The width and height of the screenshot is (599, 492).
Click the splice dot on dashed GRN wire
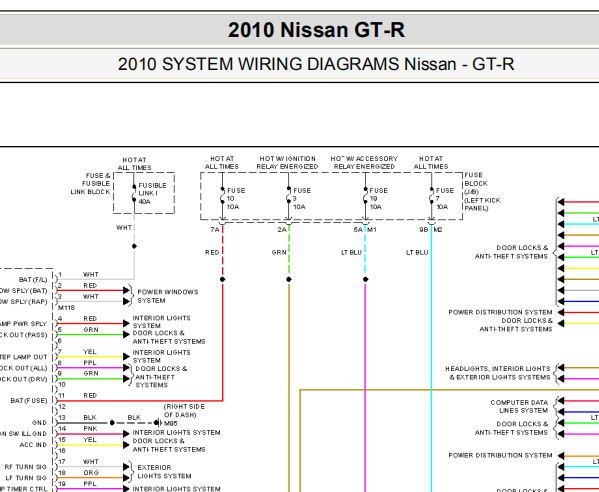pyautogui.click(x=289, y=279)
